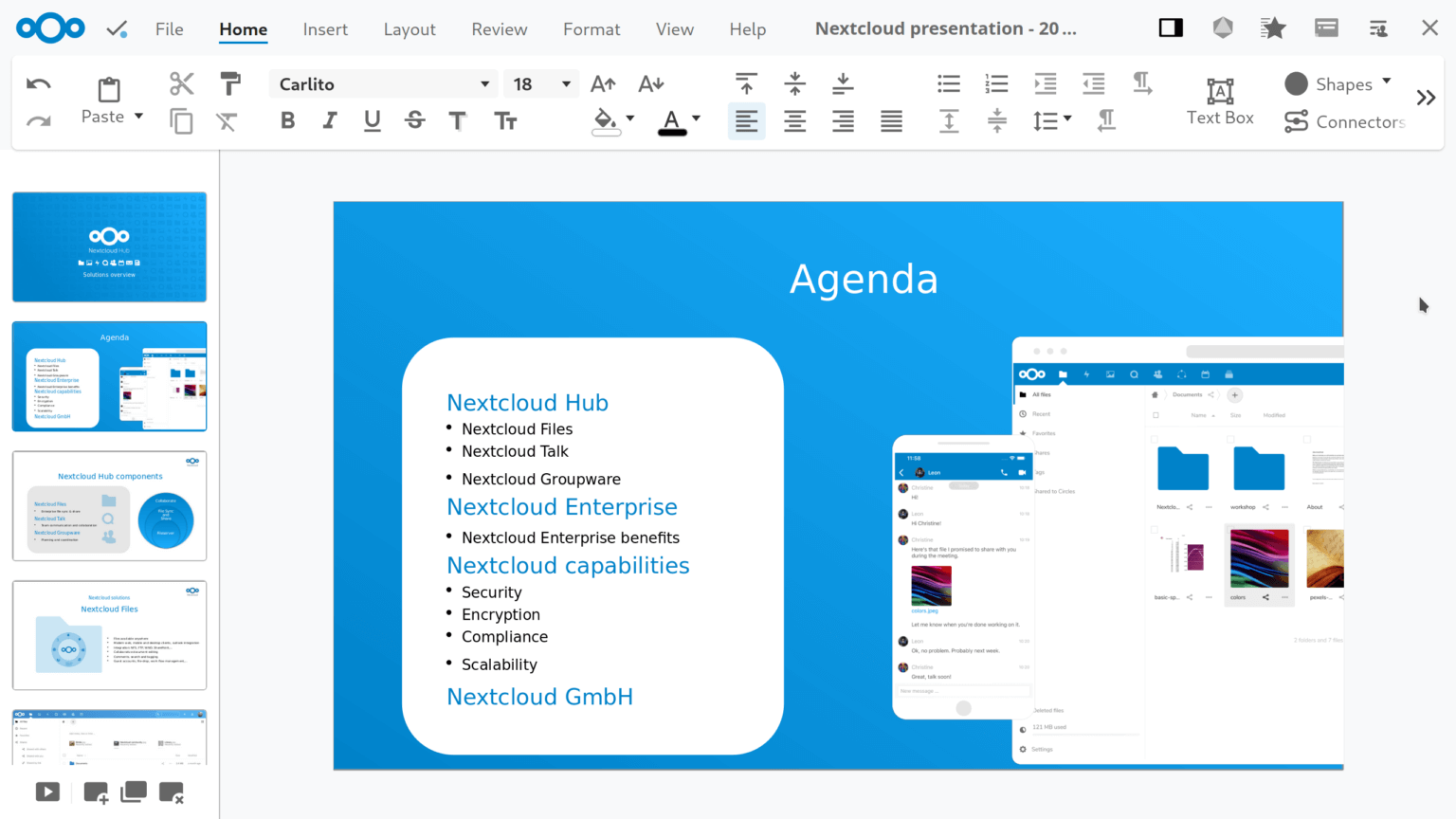Toggle bold text formatting

tap(287, 120)
